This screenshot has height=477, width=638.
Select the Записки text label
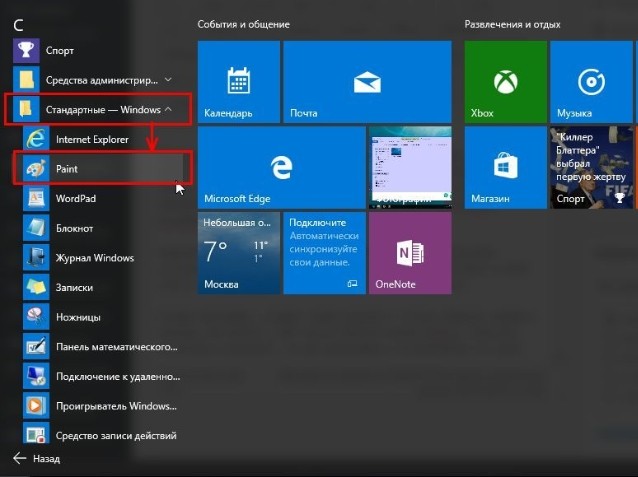pyautogui.click(x=74, y=288)
